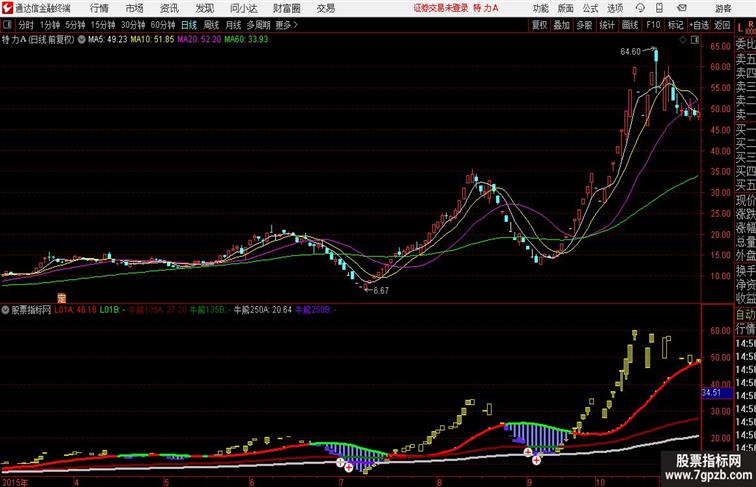Open the 财富圈 menu

tap(286, 8)
